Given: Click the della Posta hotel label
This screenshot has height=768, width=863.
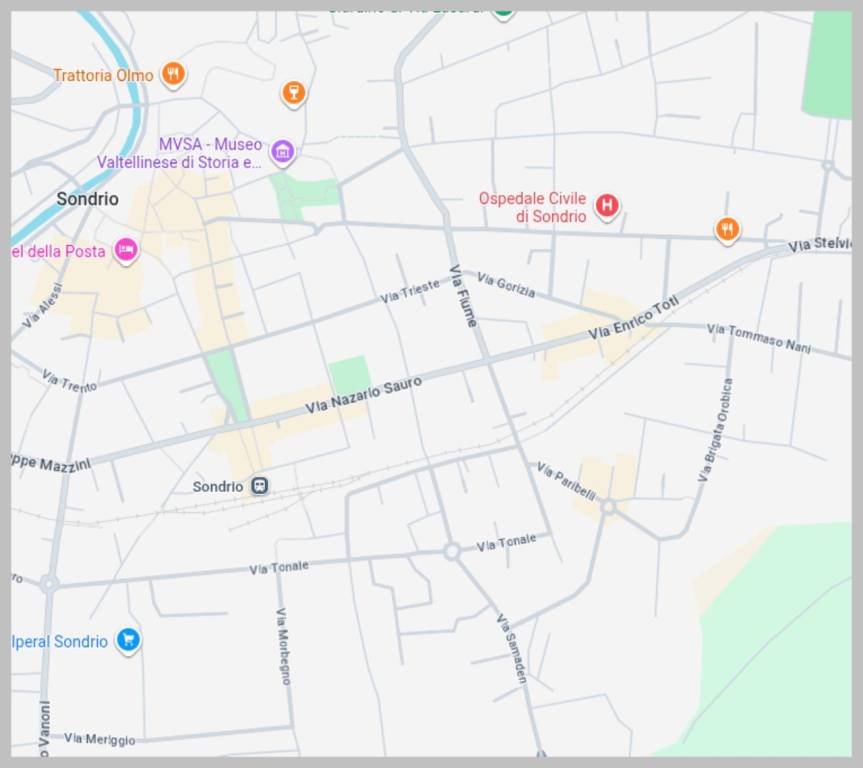Looking at the screenshot, I should click(x=58, y=252).
